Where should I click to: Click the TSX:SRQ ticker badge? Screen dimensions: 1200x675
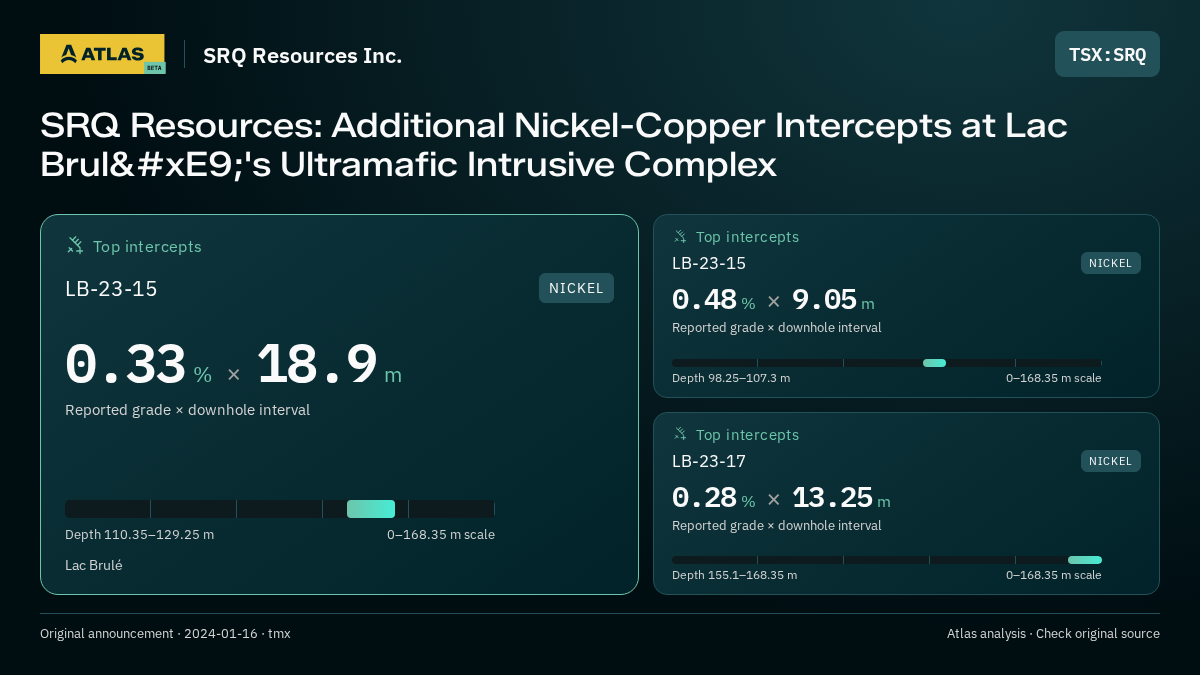(1107, 54)
